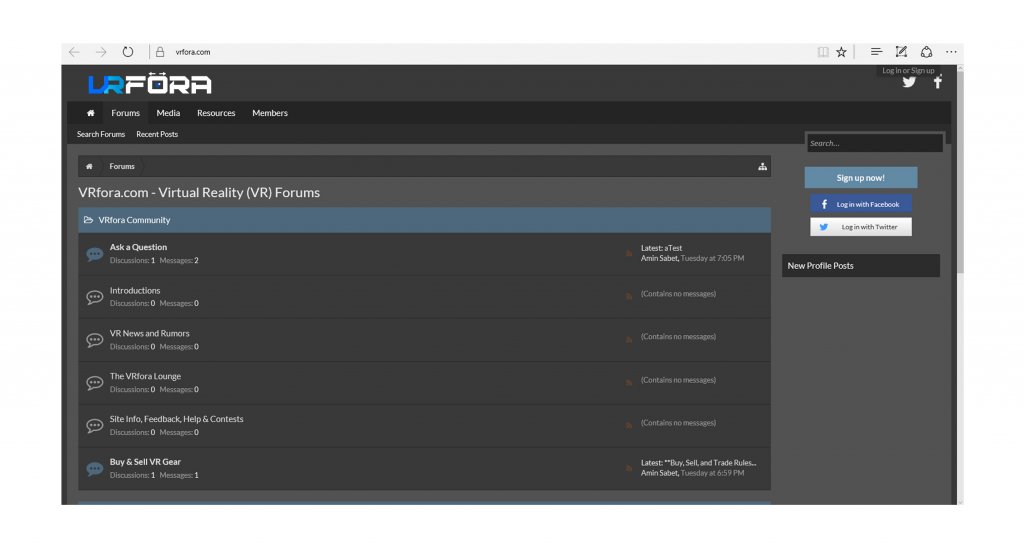The width and height of the screenshot is (1024, 549).
Task: Click the padlock security icon
Action: (x=160, y=52)
